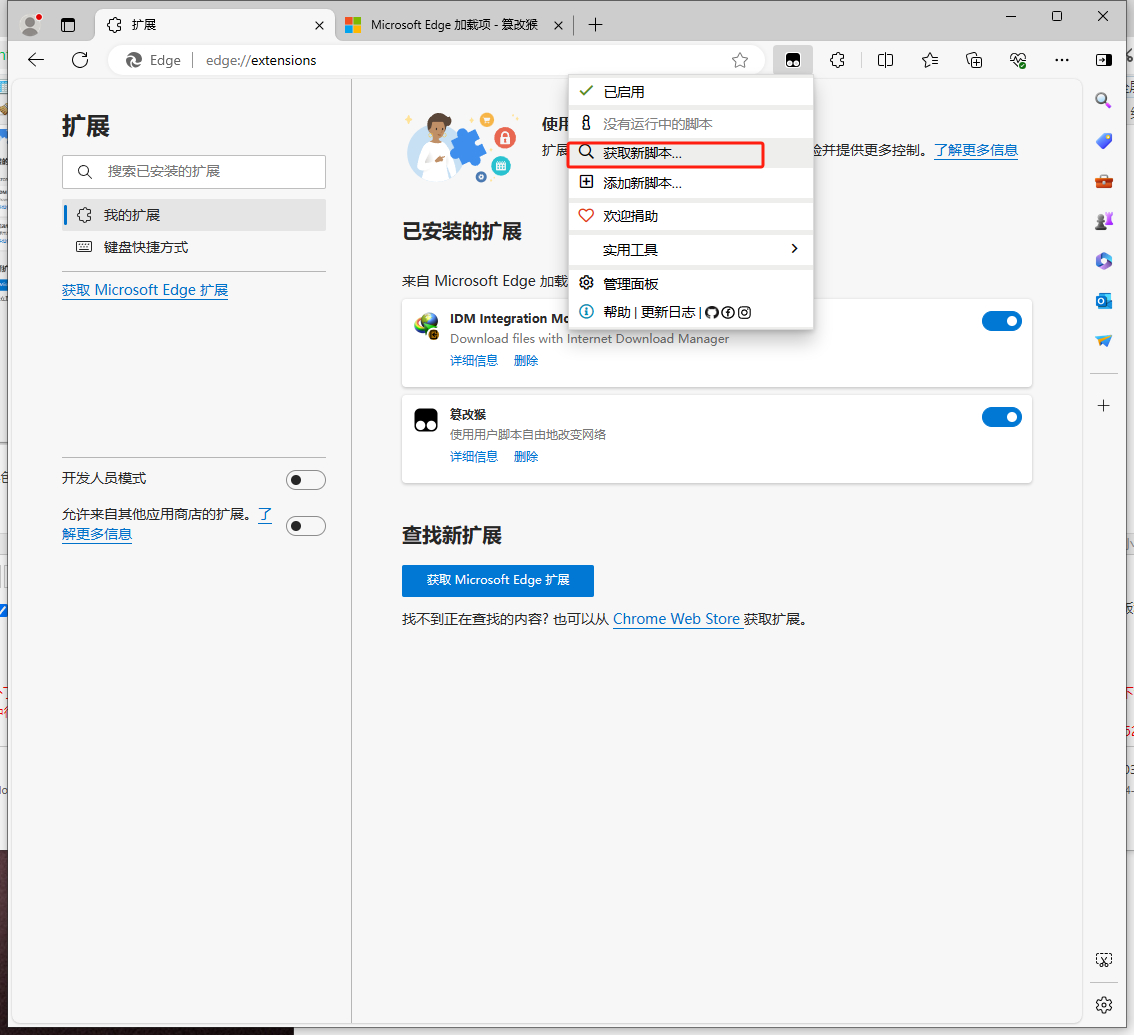Toggle 允许来自其他应用商店的扩展 switch
The height and width of the screenshot is (1035, 1134).
tap(305, 526)
